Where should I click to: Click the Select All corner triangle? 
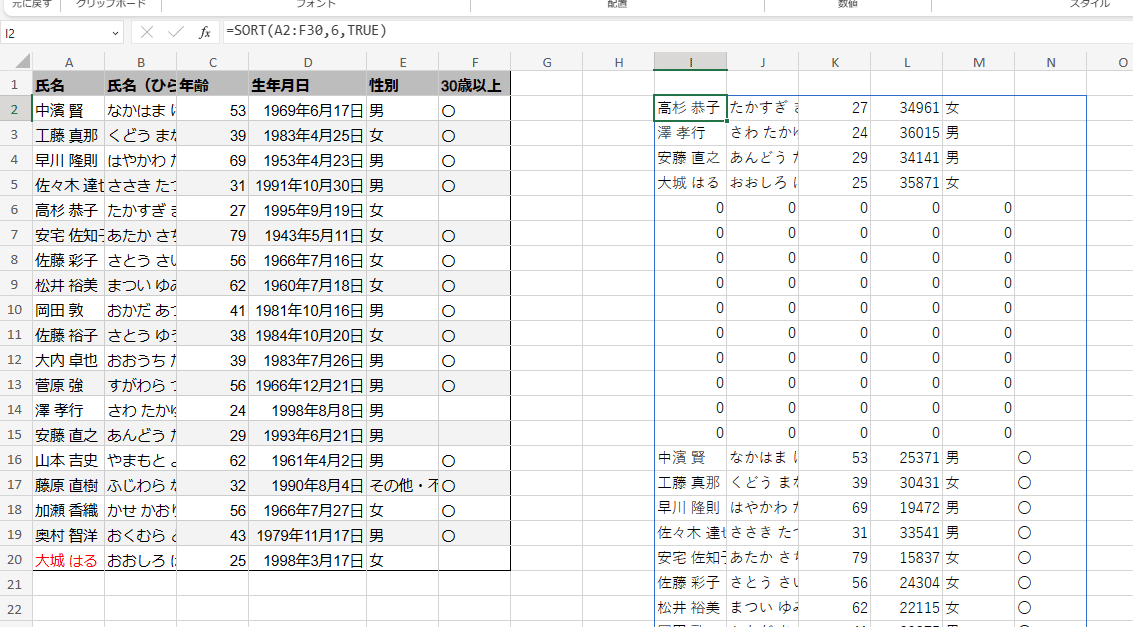click(22, 61)
